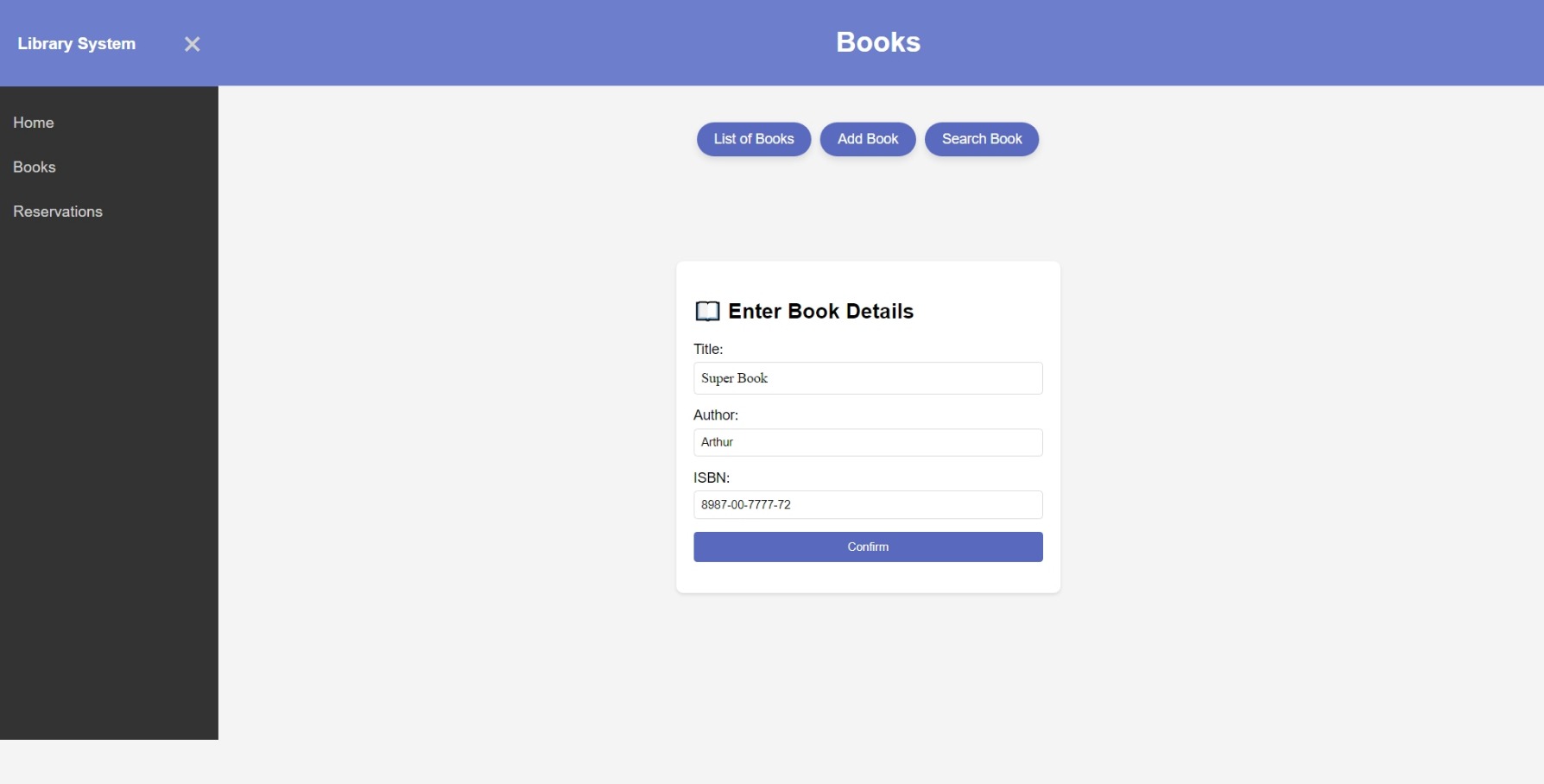The width and height of the screenshot is (1544, 784).
Task: Navigate to Reservations in sidebar
Action: point(57,212)
